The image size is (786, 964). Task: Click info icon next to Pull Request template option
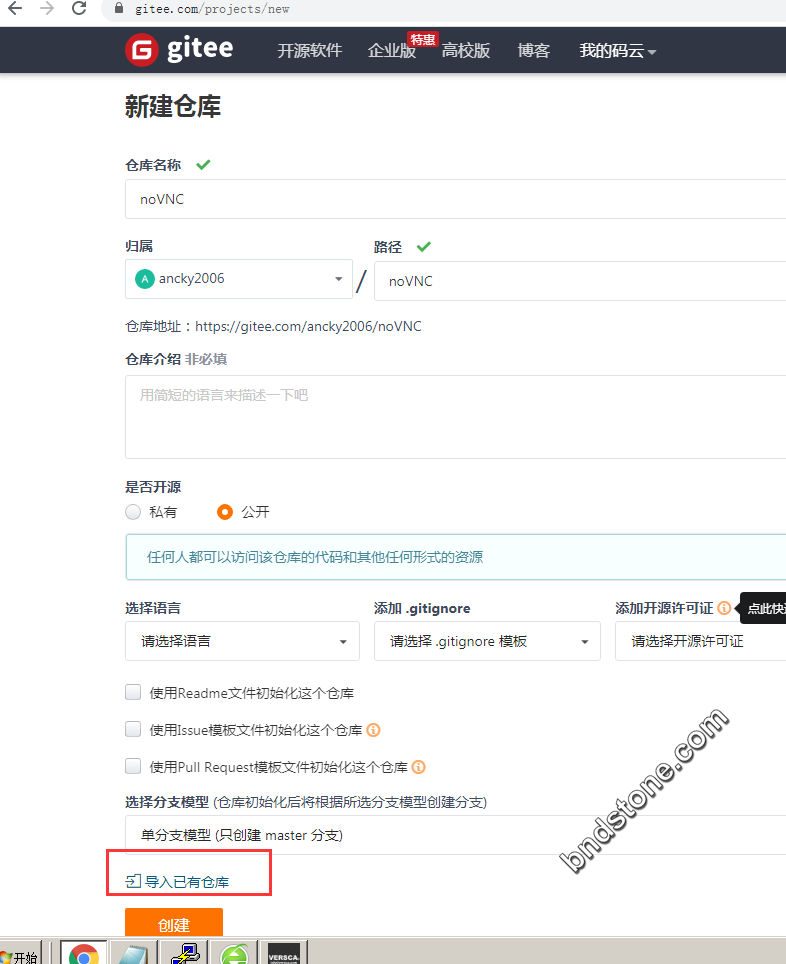point(419,767)
